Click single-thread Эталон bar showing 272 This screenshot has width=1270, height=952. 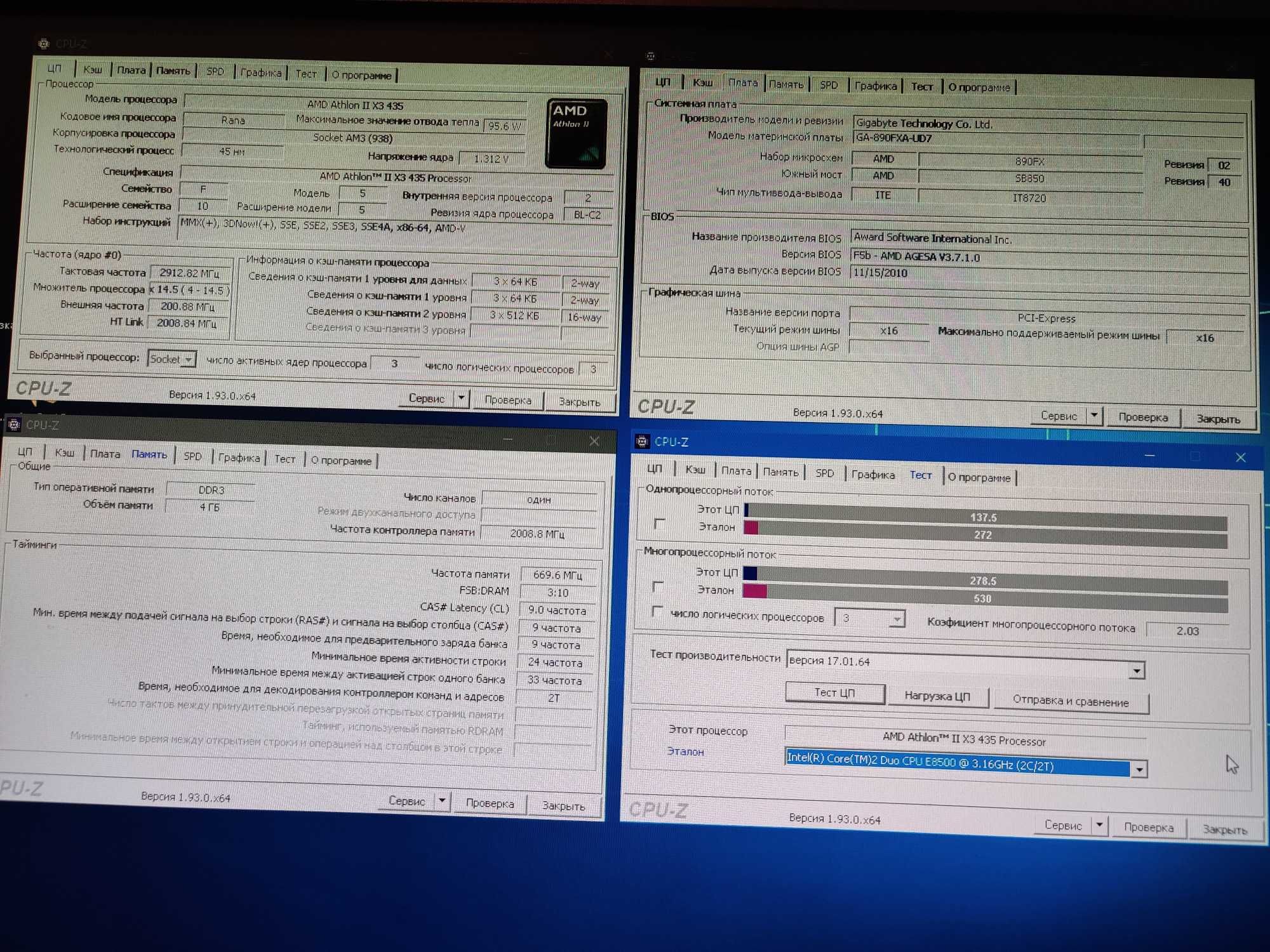pyautogui.click(x=986, y=534)
